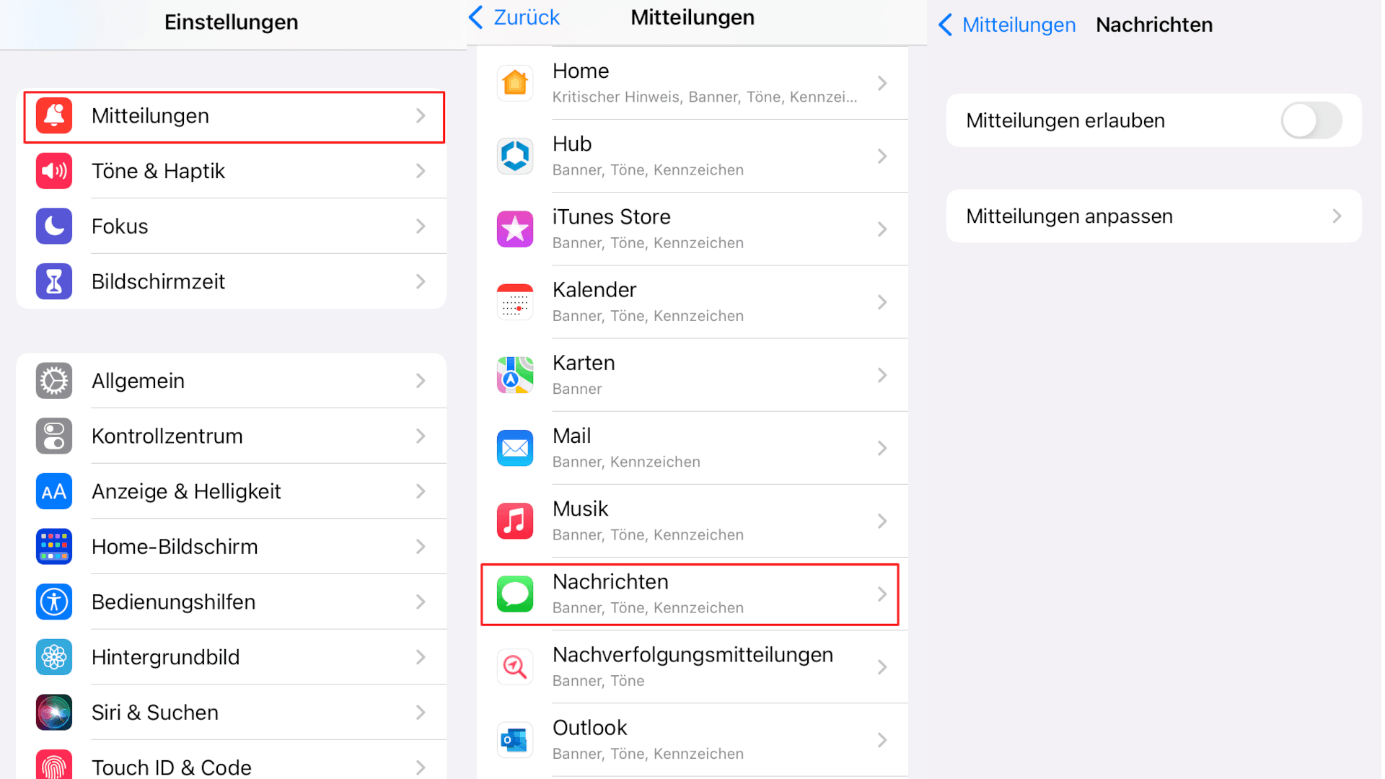
Task: Open the Siri & Suchen icon
Action: pos(54,713)
